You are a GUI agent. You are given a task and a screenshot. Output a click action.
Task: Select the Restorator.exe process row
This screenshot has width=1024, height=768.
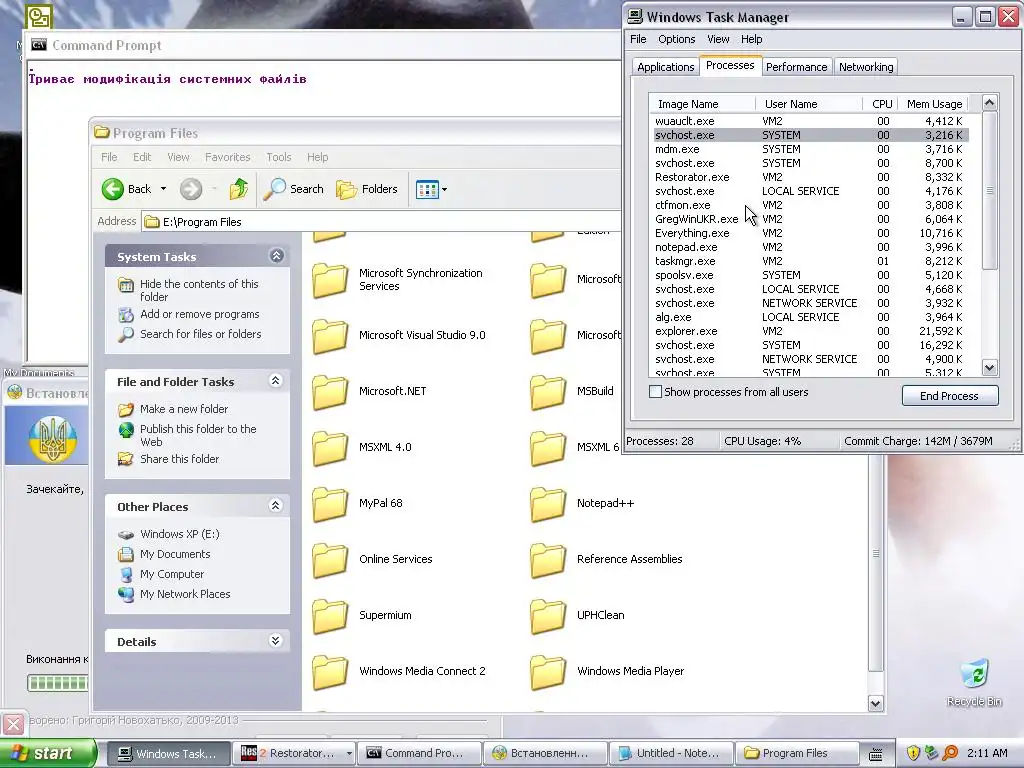point(810,177)
